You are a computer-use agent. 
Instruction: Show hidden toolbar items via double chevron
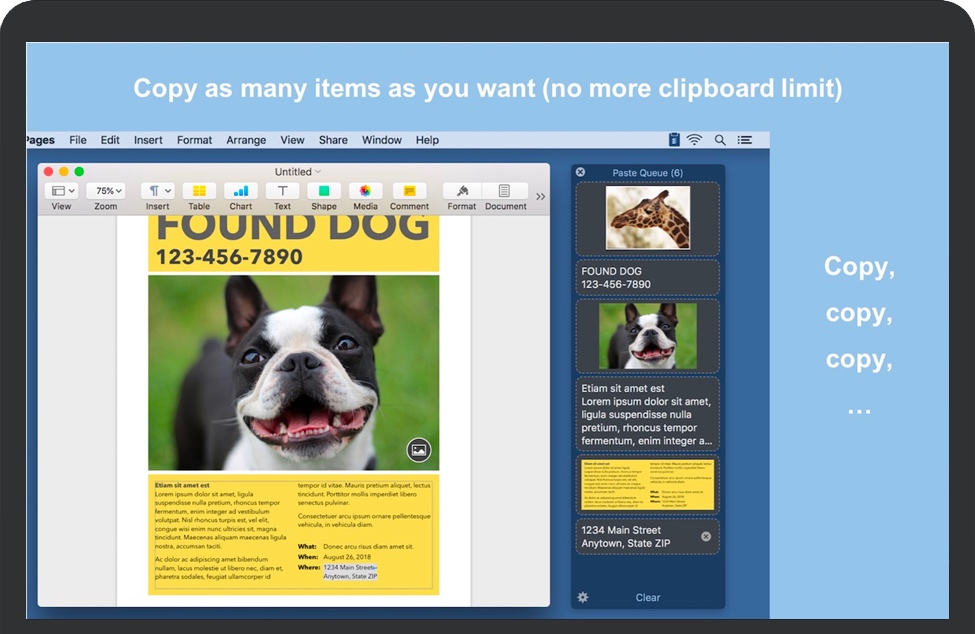pyautogui.click(x=541, y=197)
